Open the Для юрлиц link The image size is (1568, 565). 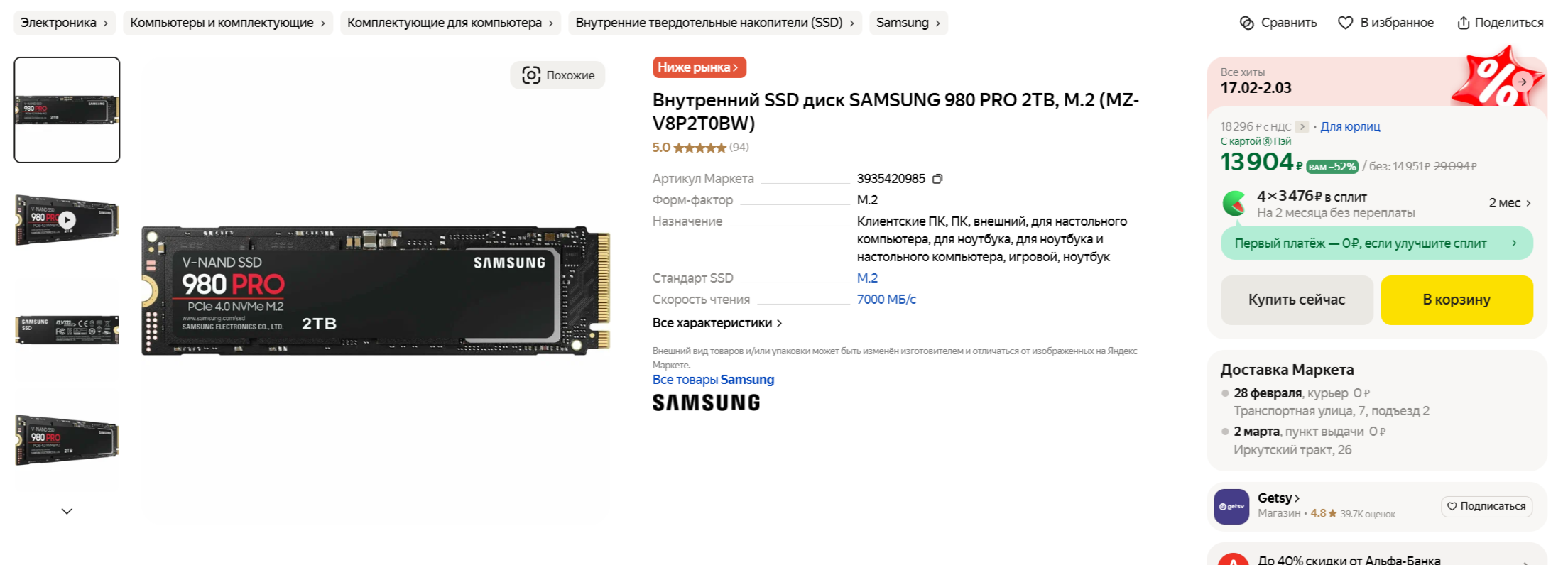[1350, 126]
